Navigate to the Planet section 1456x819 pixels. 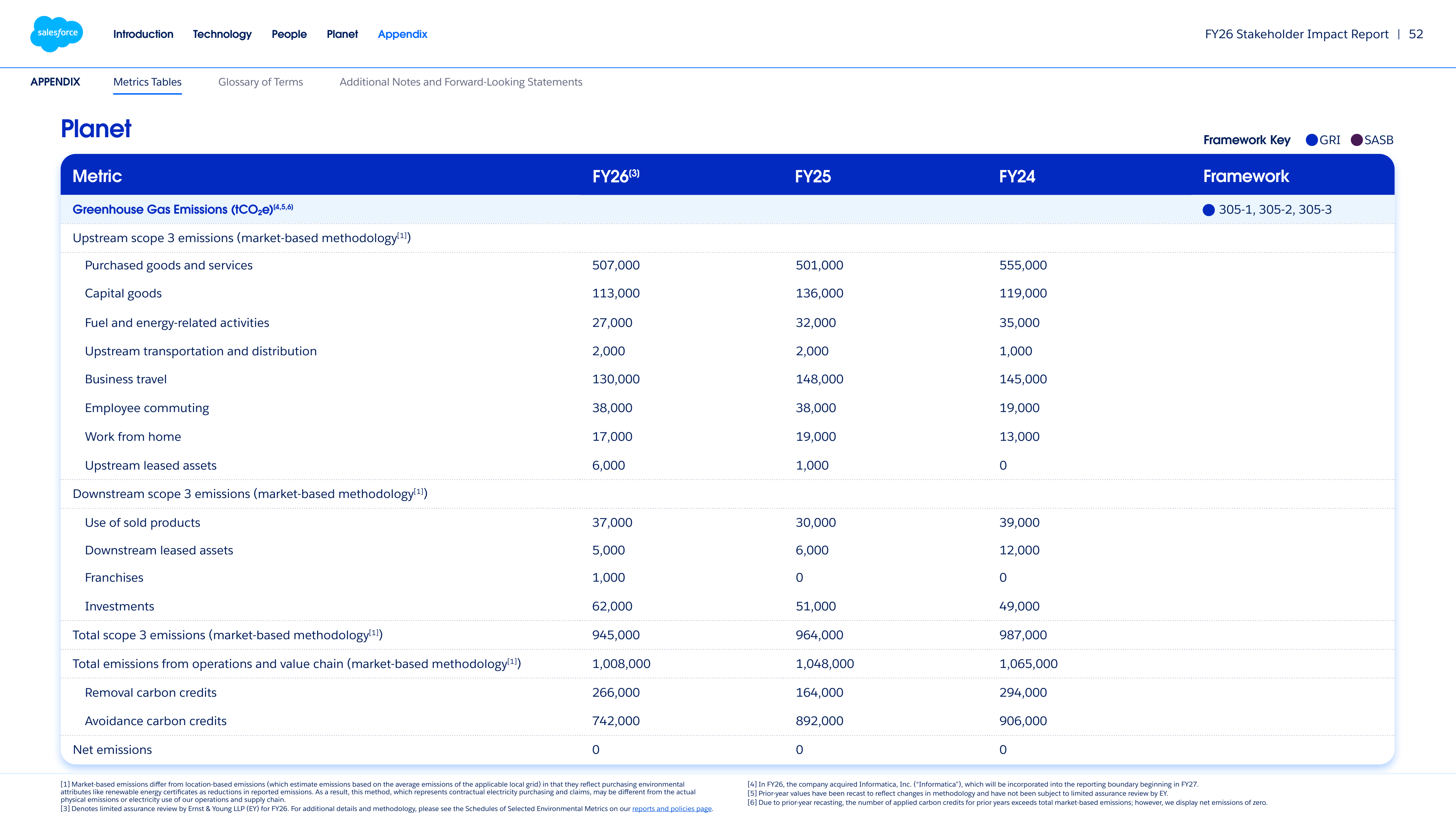[342, 34]
